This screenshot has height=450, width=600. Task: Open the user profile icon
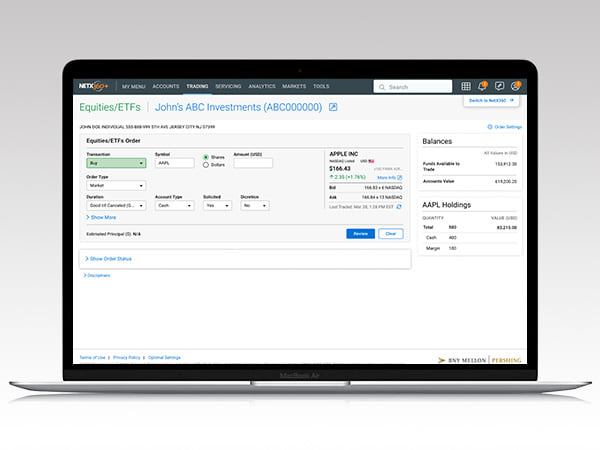pyautogui.click(x=515, y=87)
